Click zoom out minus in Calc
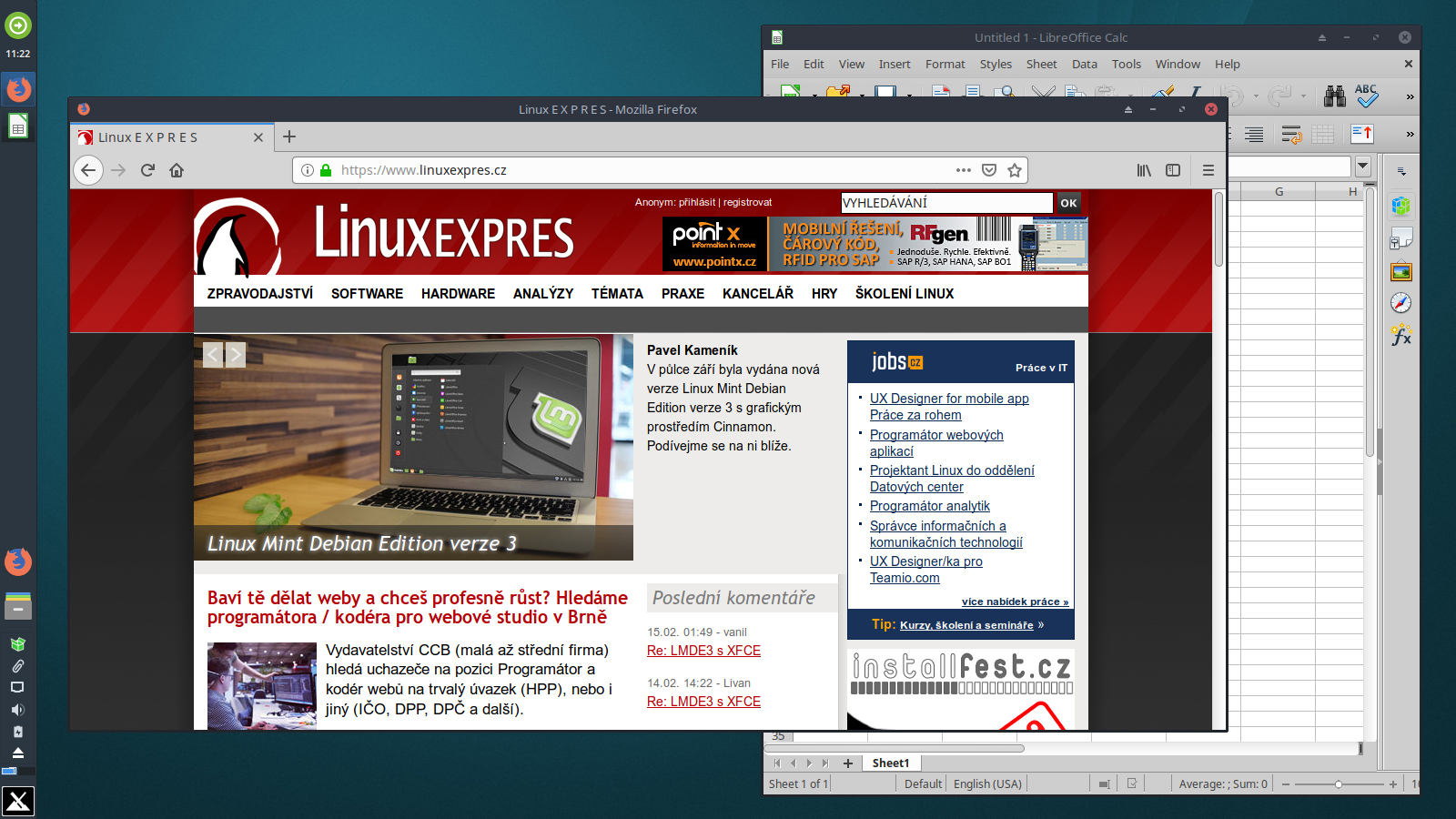Viewport: 1456px width, 819px height. (x=1286, y=784)
